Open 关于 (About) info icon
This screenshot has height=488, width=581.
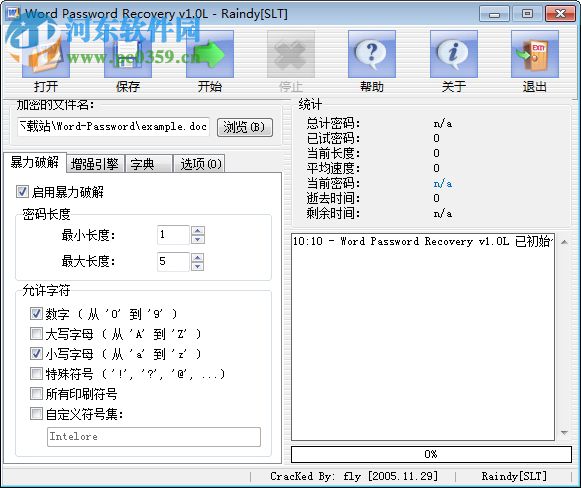pos(454,54)
